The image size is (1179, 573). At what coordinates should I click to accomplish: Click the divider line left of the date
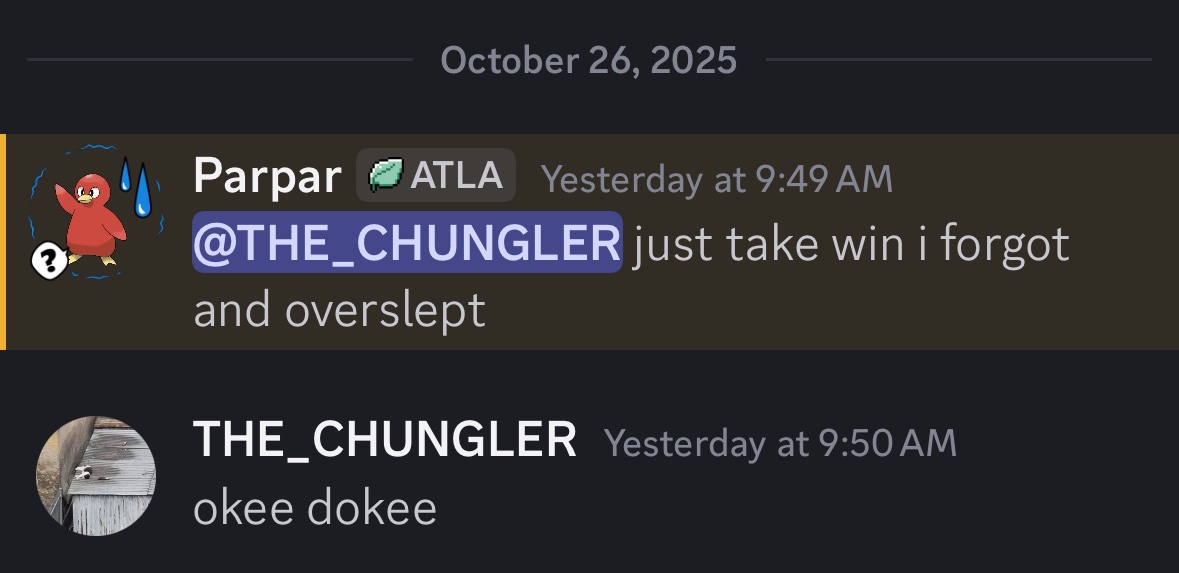coord(220,60)
